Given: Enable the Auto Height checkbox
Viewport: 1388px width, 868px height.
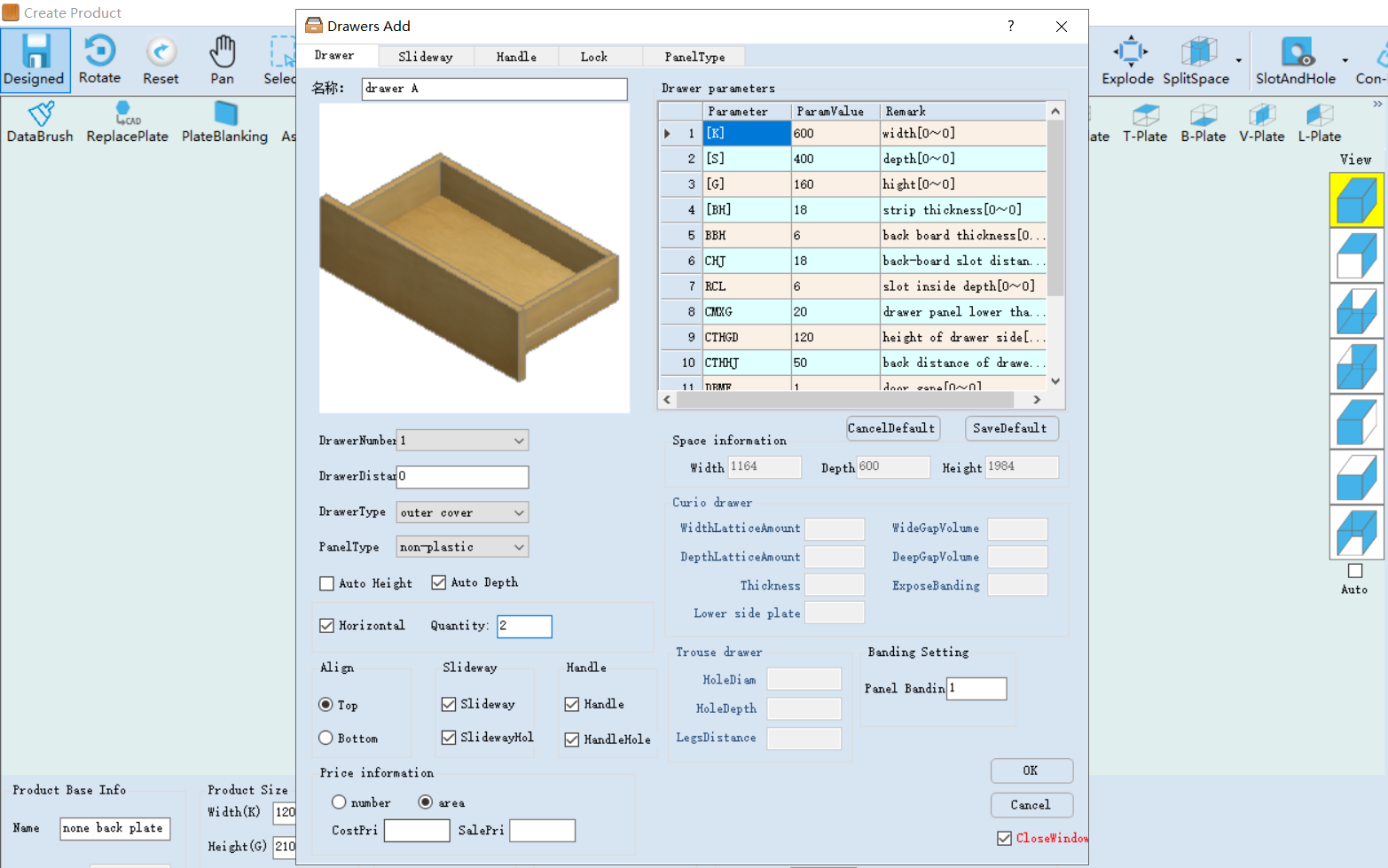Looking at the screenshot, I should pyautogui.click(x=326, y=583).
